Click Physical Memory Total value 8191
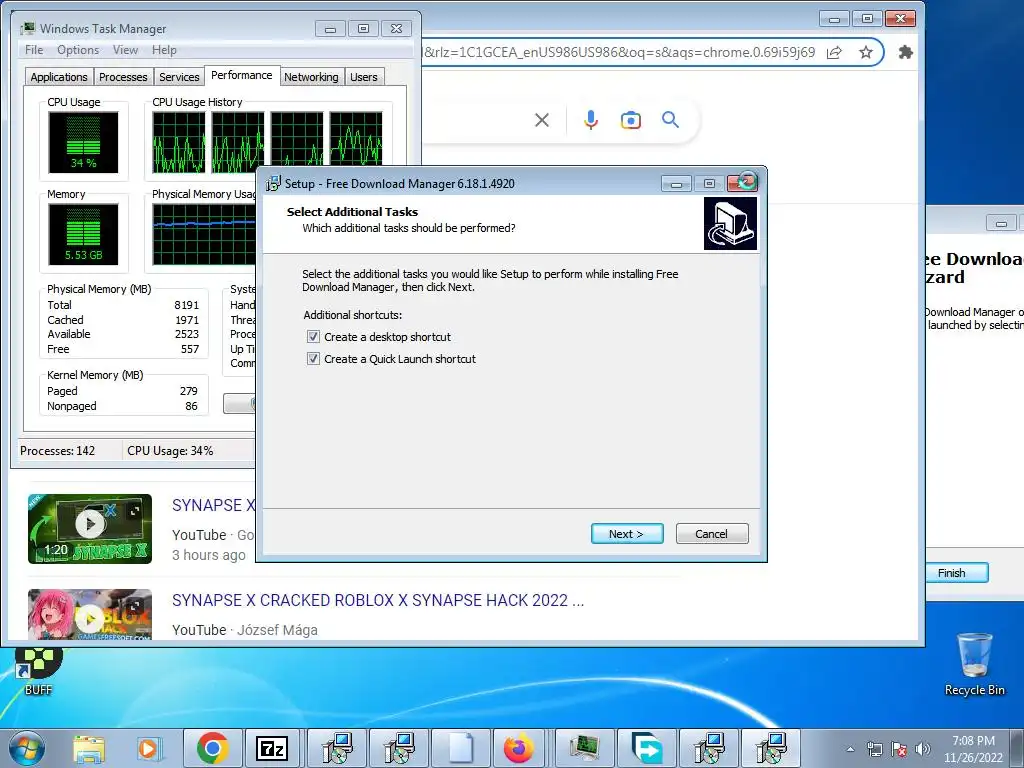Viewport: 1024px width, 768px height. pos(186,305)
